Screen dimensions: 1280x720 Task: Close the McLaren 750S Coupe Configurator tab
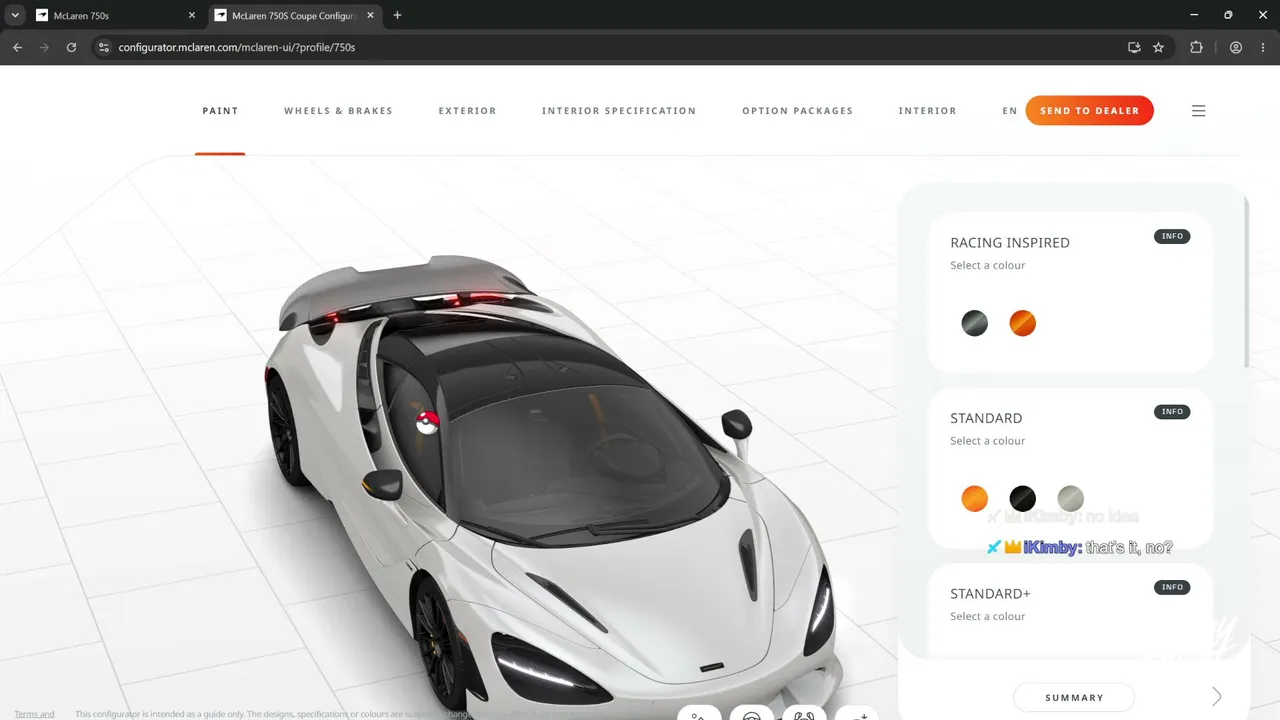click(x=371, y=16)
